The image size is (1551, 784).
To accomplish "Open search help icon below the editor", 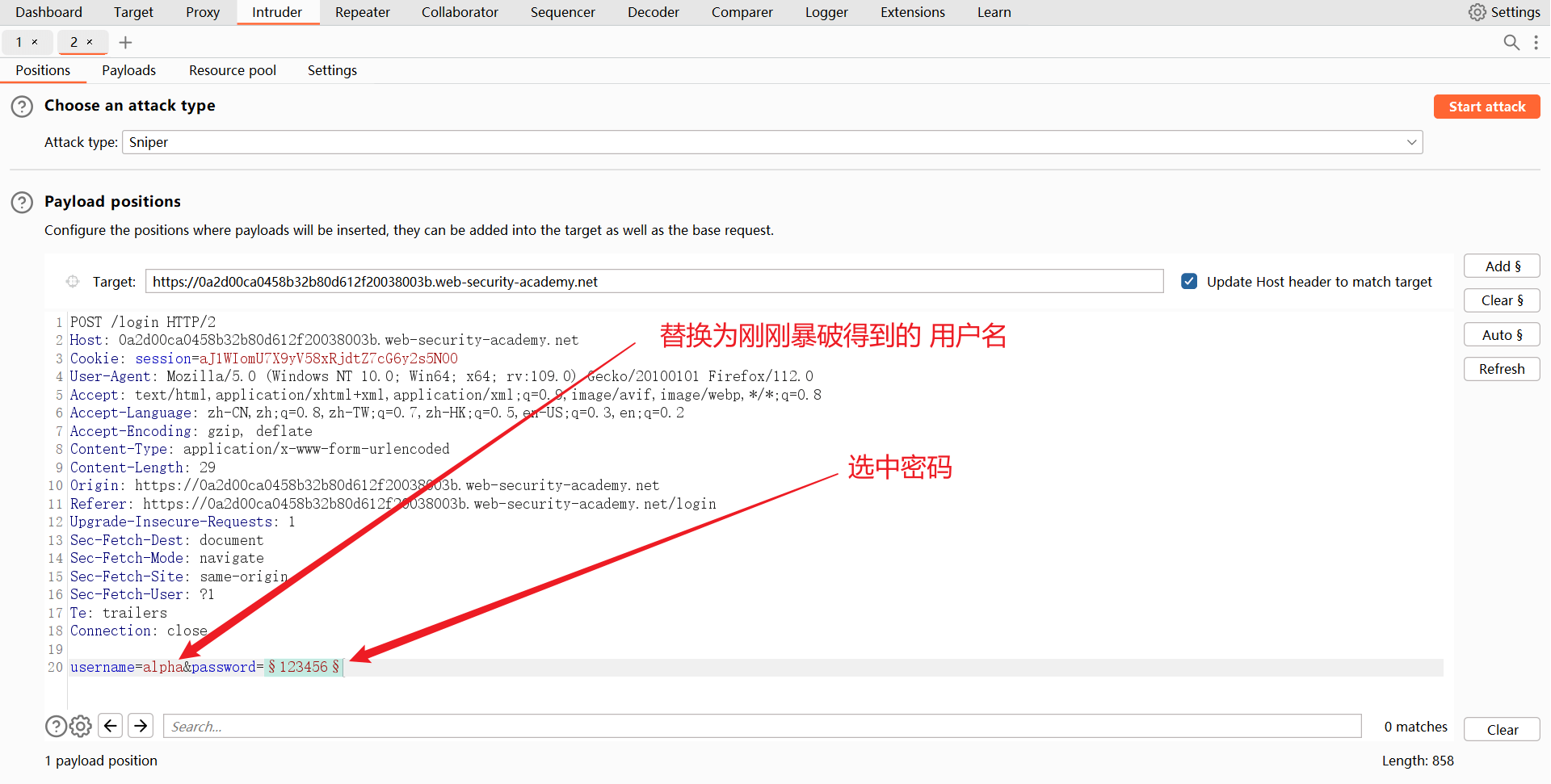I will (x=56, y=727).
